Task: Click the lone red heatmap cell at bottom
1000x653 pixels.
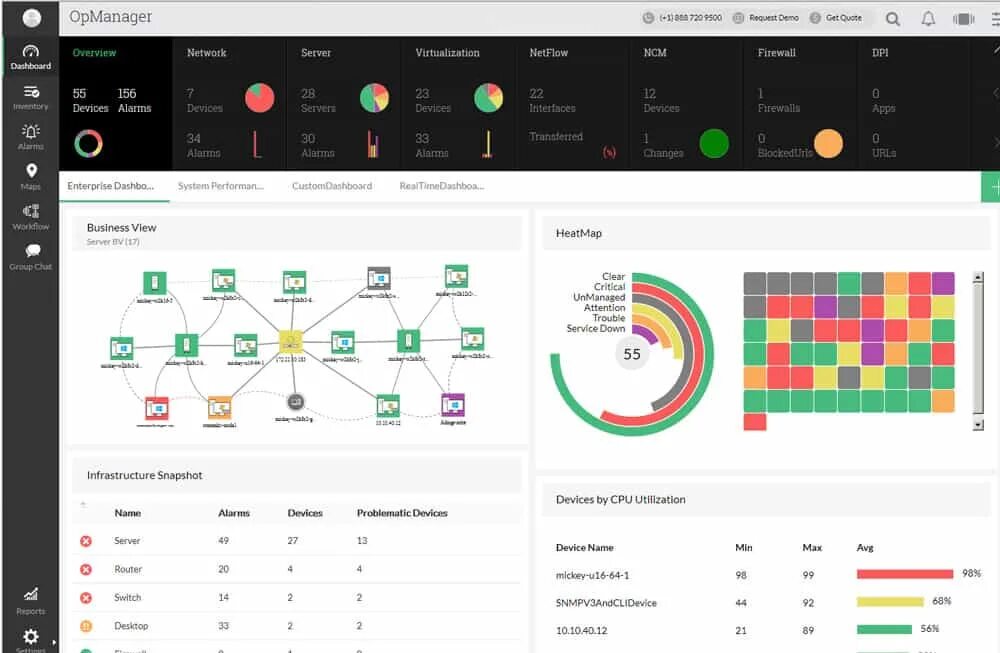Action: coord(754,422)
